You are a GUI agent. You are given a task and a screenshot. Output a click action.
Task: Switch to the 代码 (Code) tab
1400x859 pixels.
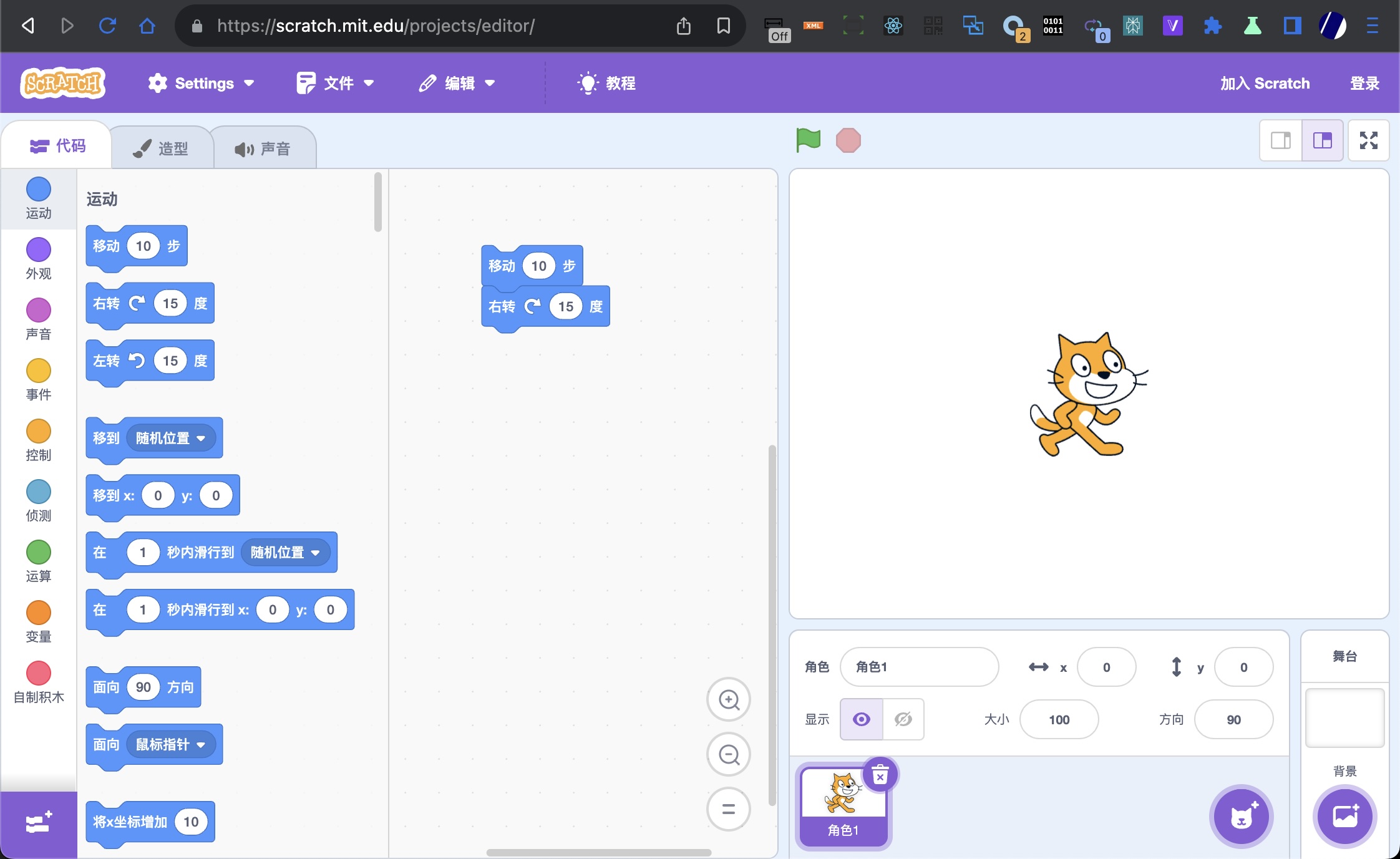pos(57,146)
